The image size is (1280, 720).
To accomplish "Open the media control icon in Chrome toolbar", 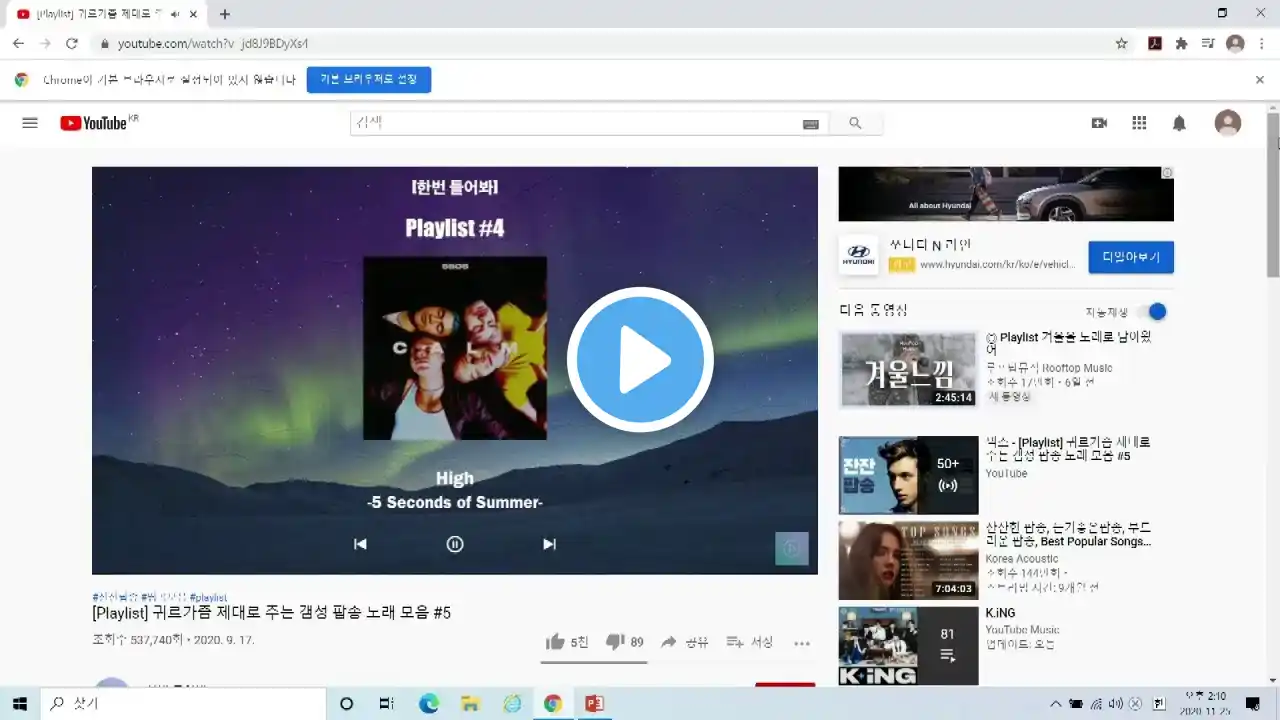I will (x=1208, y=43).
